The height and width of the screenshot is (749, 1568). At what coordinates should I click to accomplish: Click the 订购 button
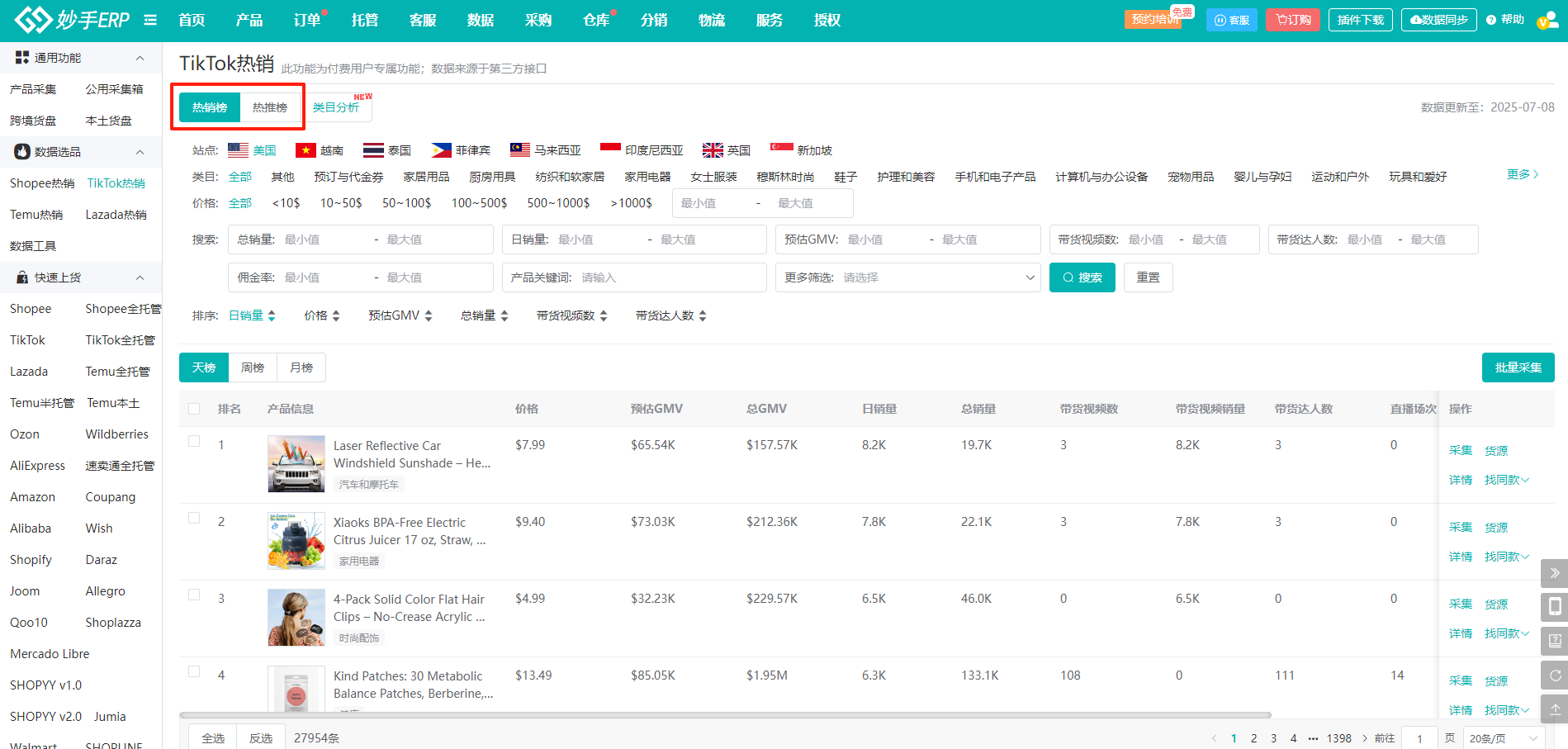[x=1293, y=20]
